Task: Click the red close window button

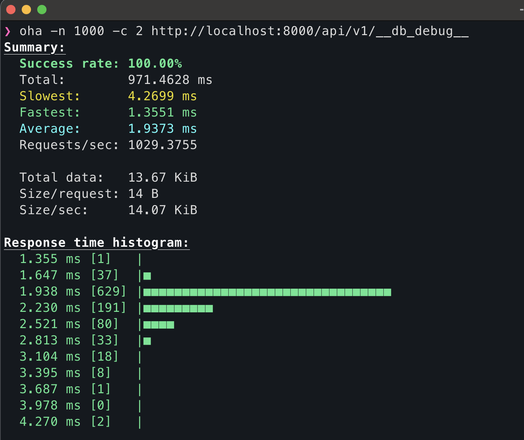Action: 11,9
